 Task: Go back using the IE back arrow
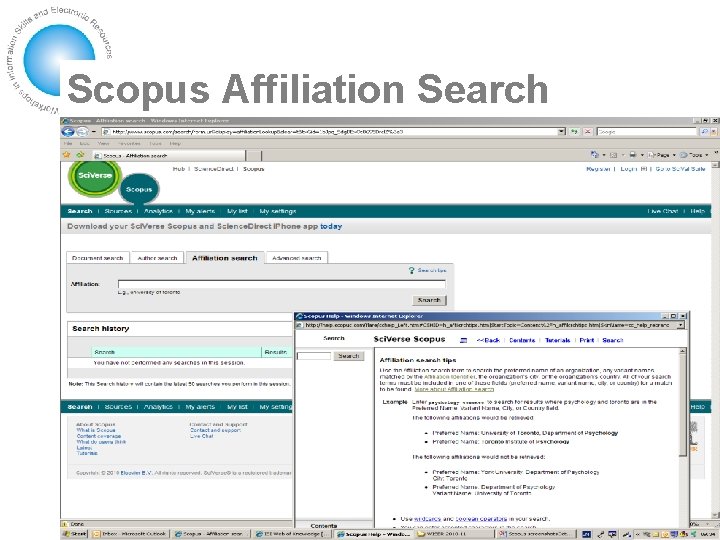[x=68, y=132]
